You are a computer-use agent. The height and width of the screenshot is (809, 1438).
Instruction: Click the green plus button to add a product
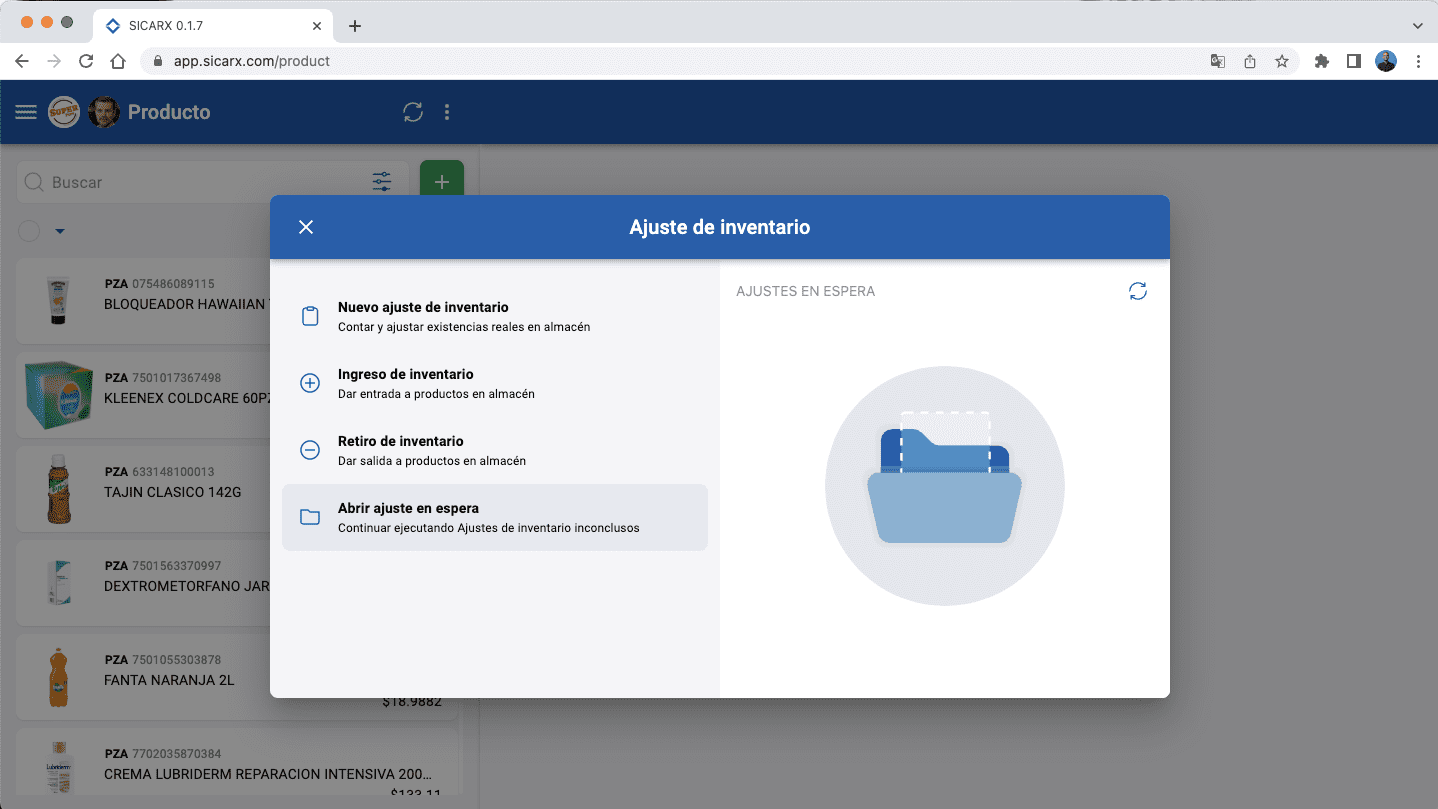[441, 181]
